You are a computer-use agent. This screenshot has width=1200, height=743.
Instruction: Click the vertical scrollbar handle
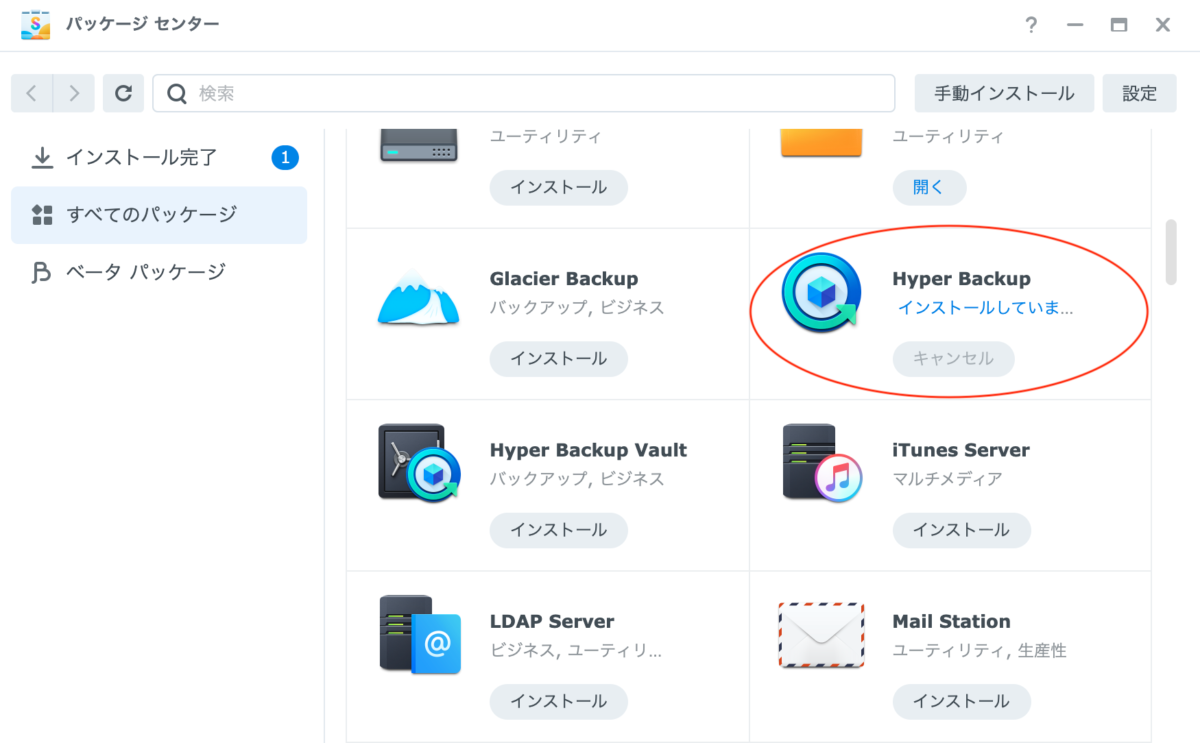(x=1171, y=252)
